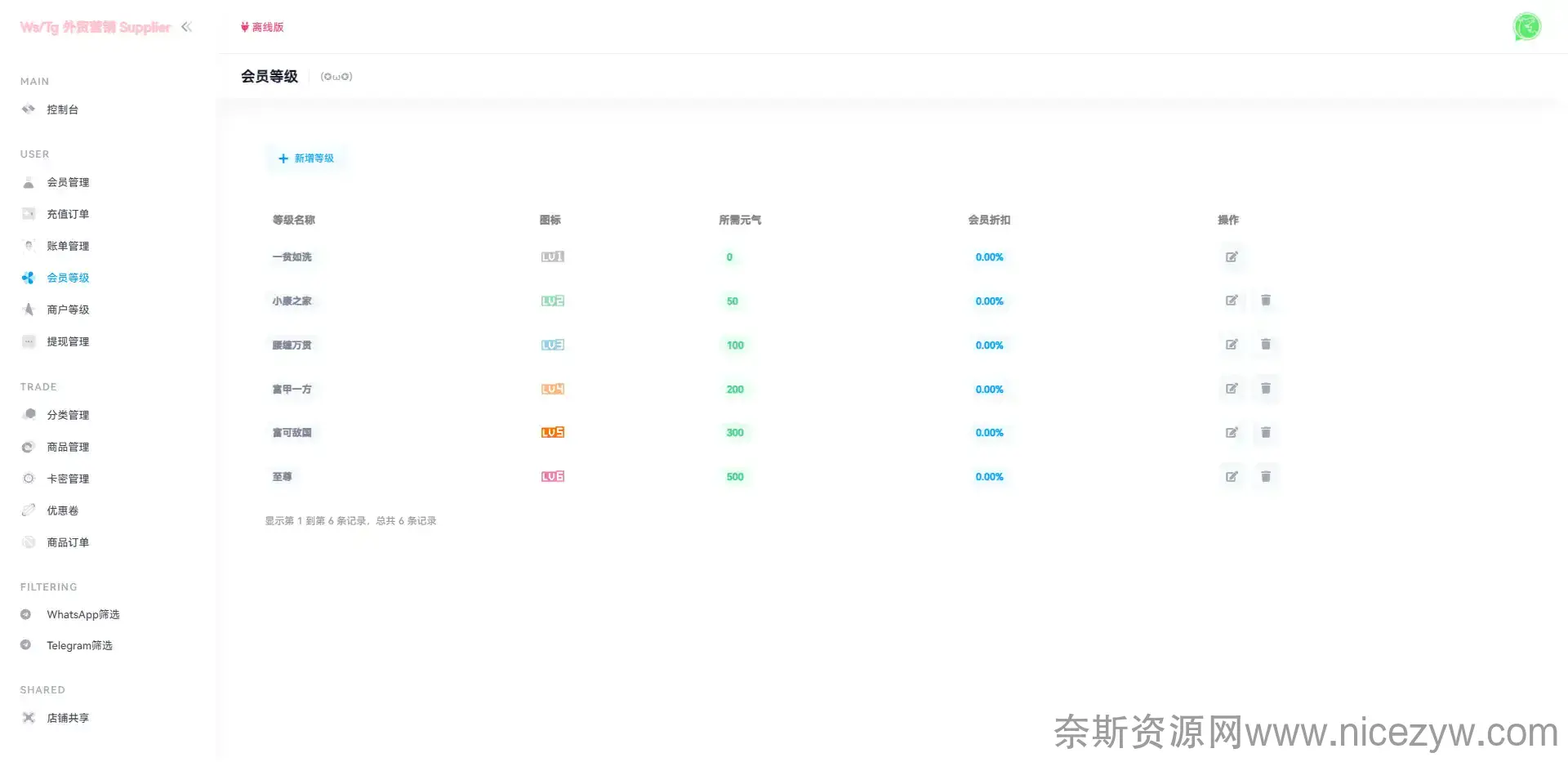Click the 所需元气 column header
This screenshot has width=1568, height=762.
tap(740, 220)
